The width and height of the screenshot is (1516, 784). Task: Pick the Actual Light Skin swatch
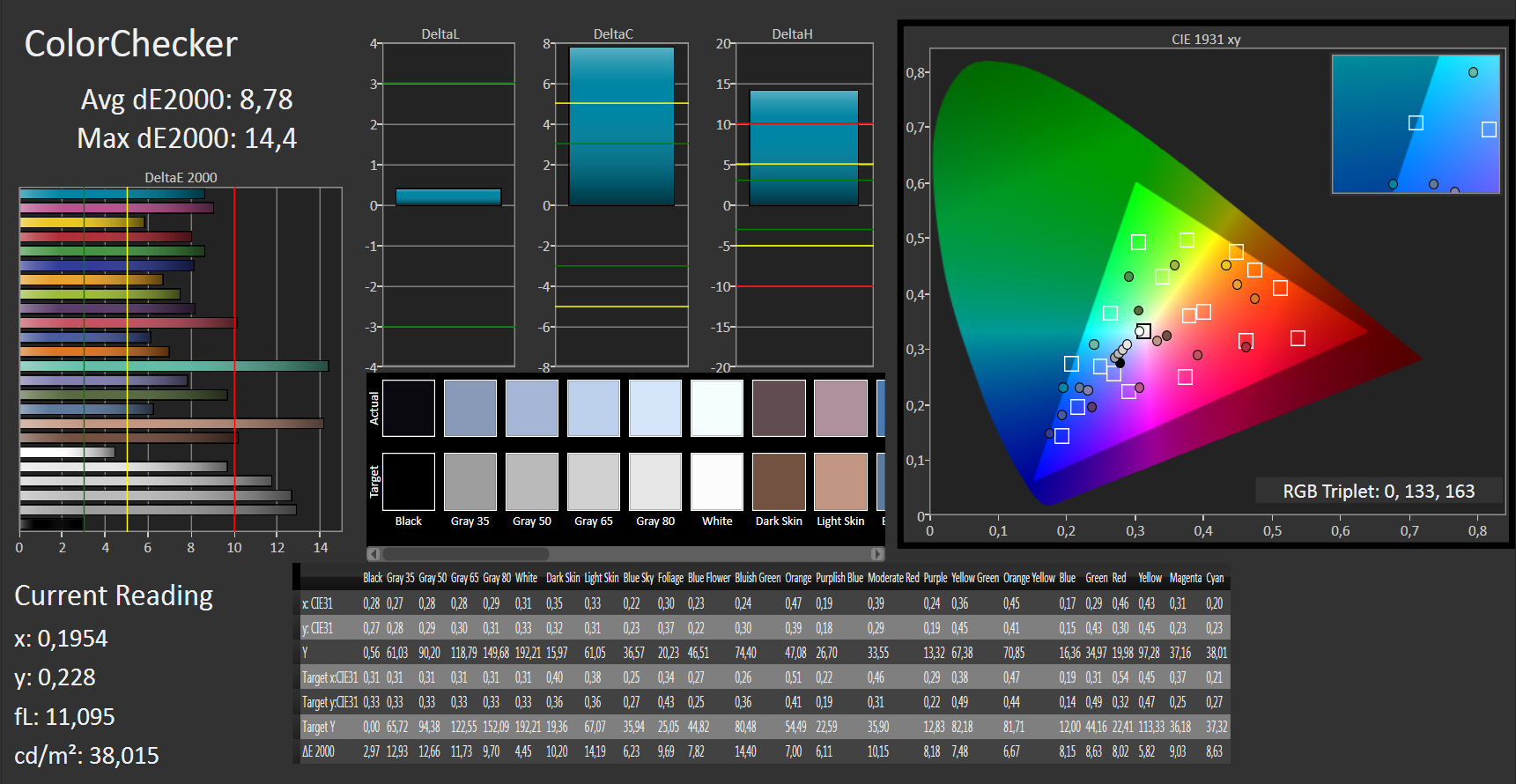point(840,408)
